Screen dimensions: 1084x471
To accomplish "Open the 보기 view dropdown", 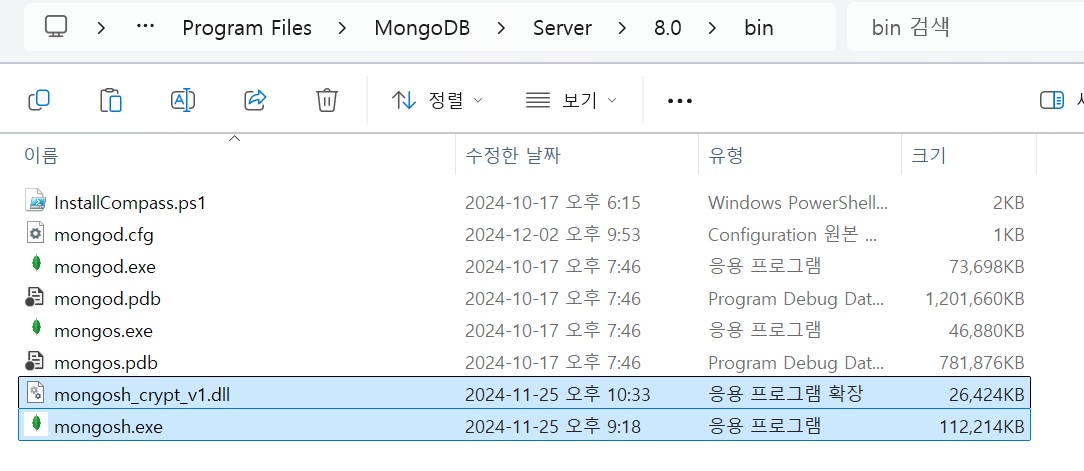I will coord(570,101).
